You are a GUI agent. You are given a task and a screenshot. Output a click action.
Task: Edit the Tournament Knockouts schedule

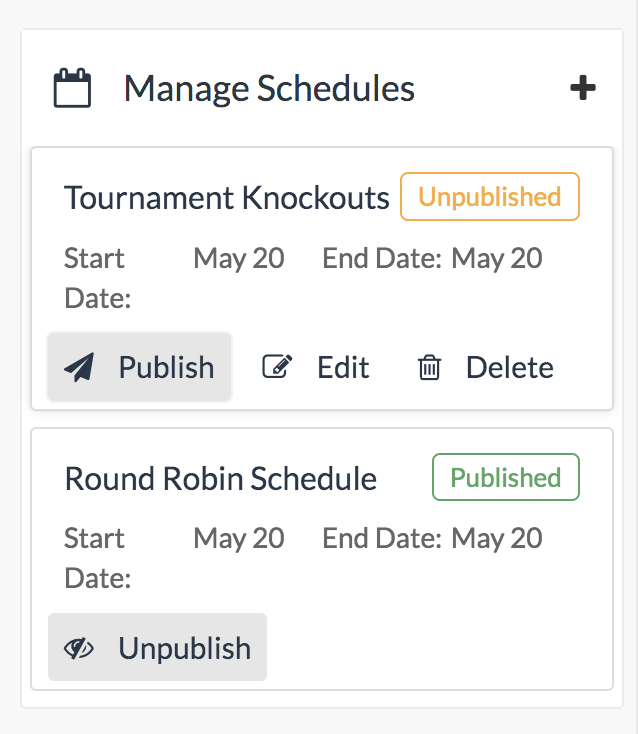[316, 368]
